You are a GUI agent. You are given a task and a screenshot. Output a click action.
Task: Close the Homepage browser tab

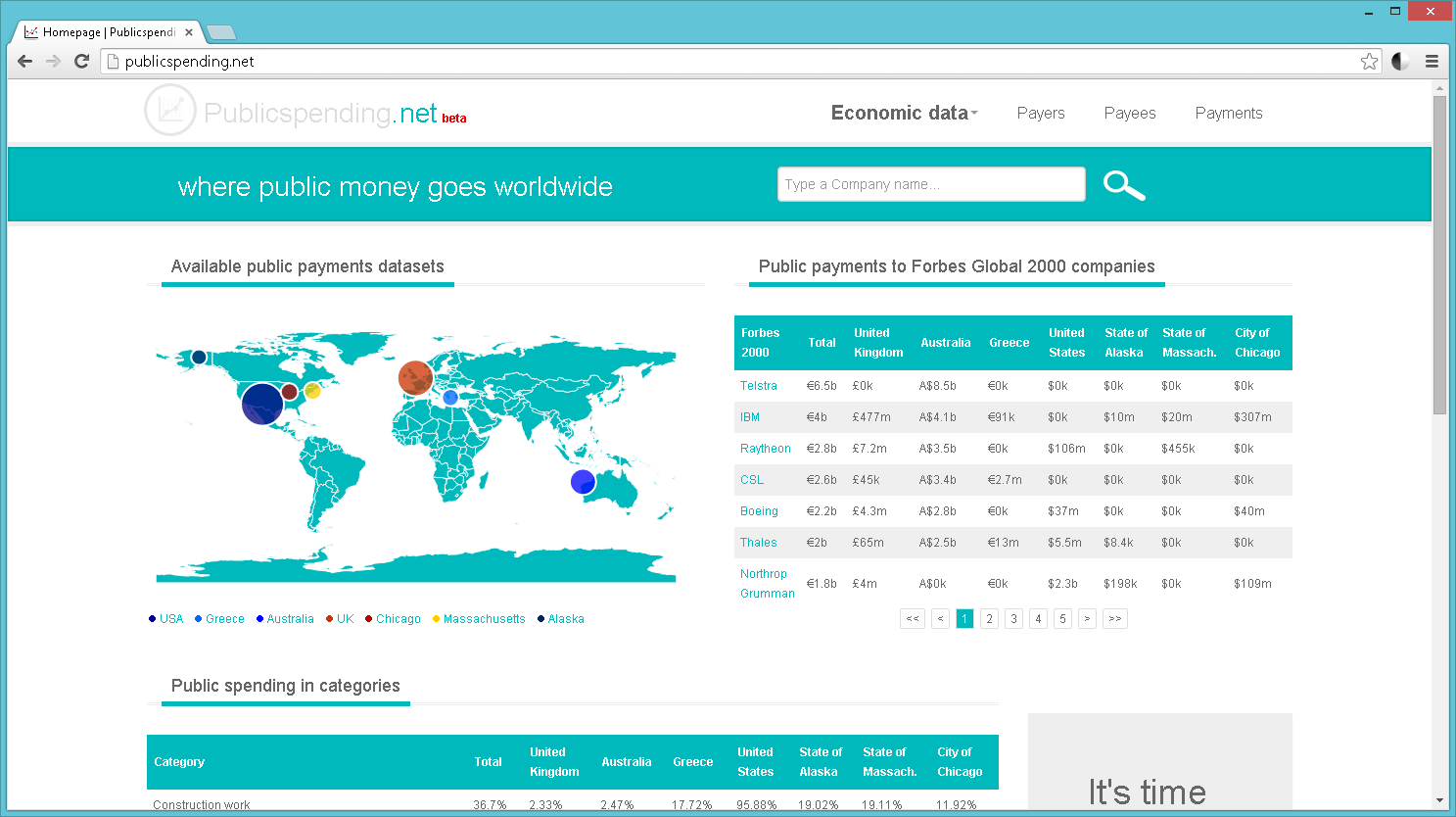pyautogui.click(x=189, y=32)
